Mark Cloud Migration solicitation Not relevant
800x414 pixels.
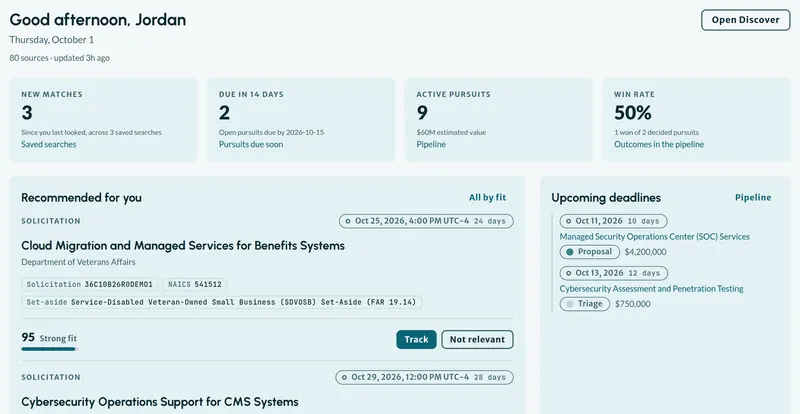pyautogui.click(x=477, y=339)
